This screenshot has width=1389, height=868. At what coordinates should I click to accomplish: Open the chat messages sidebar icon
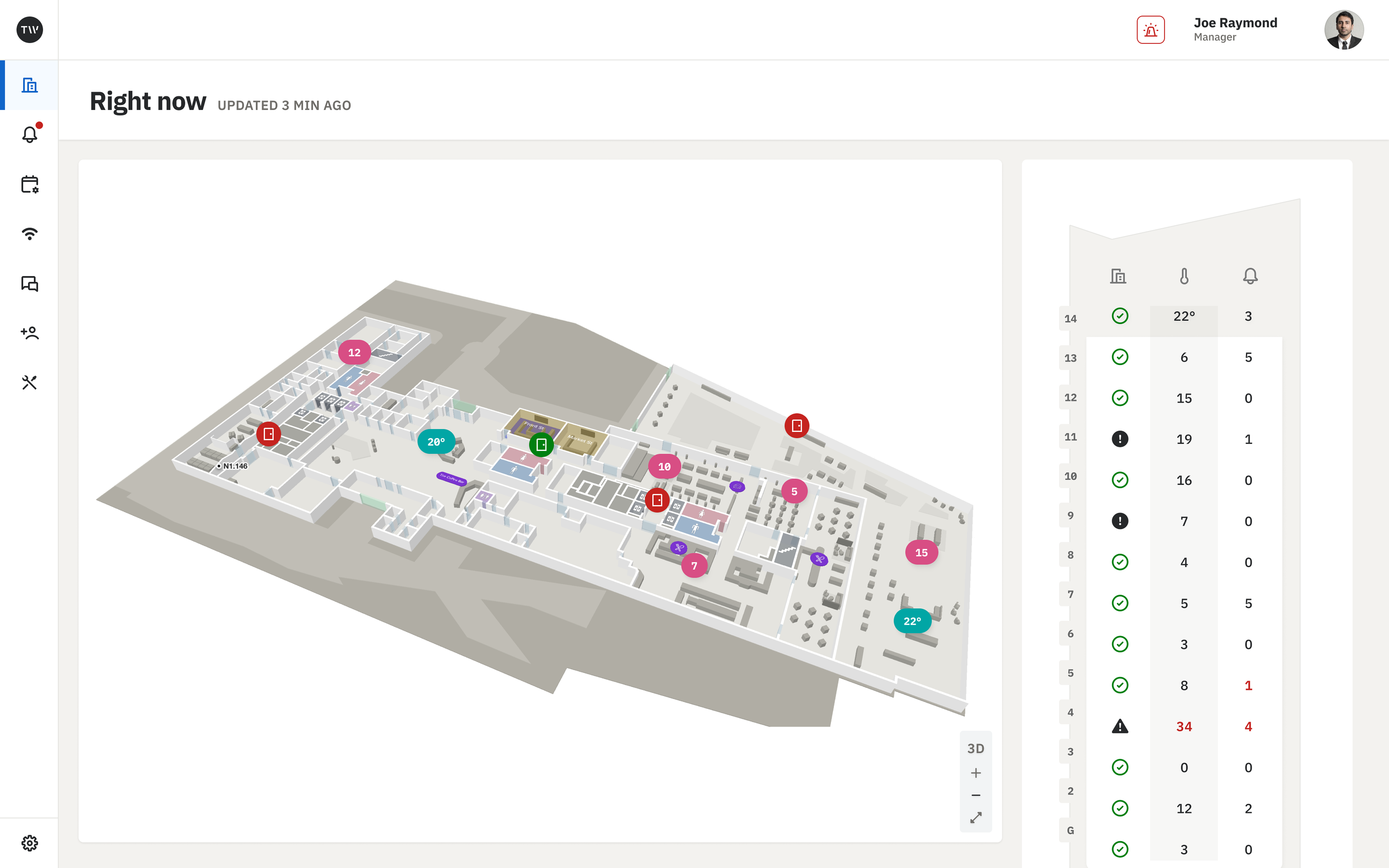(x=30, y=284)
